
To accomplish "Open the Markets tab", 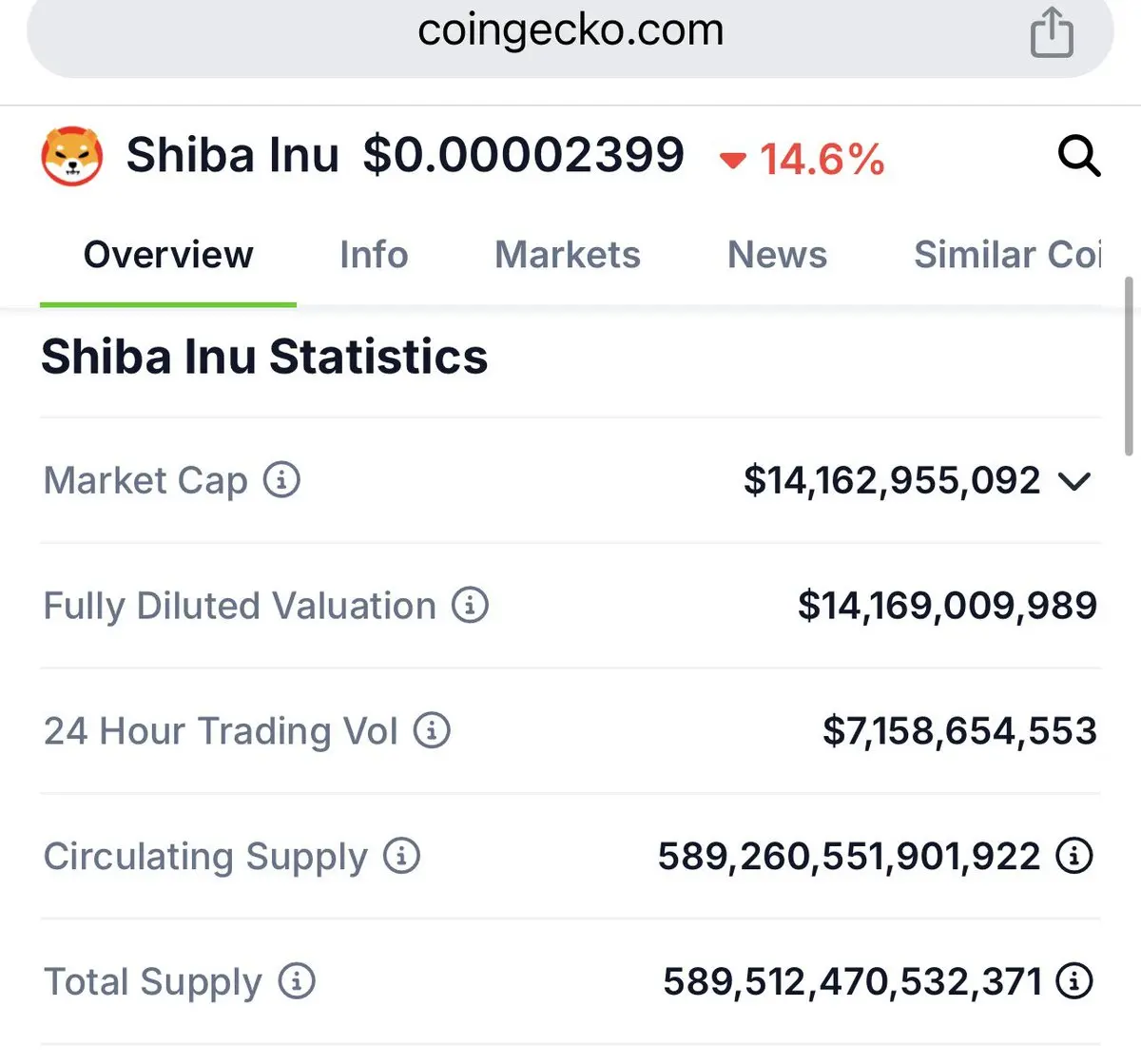I will [x=568, y=255].
